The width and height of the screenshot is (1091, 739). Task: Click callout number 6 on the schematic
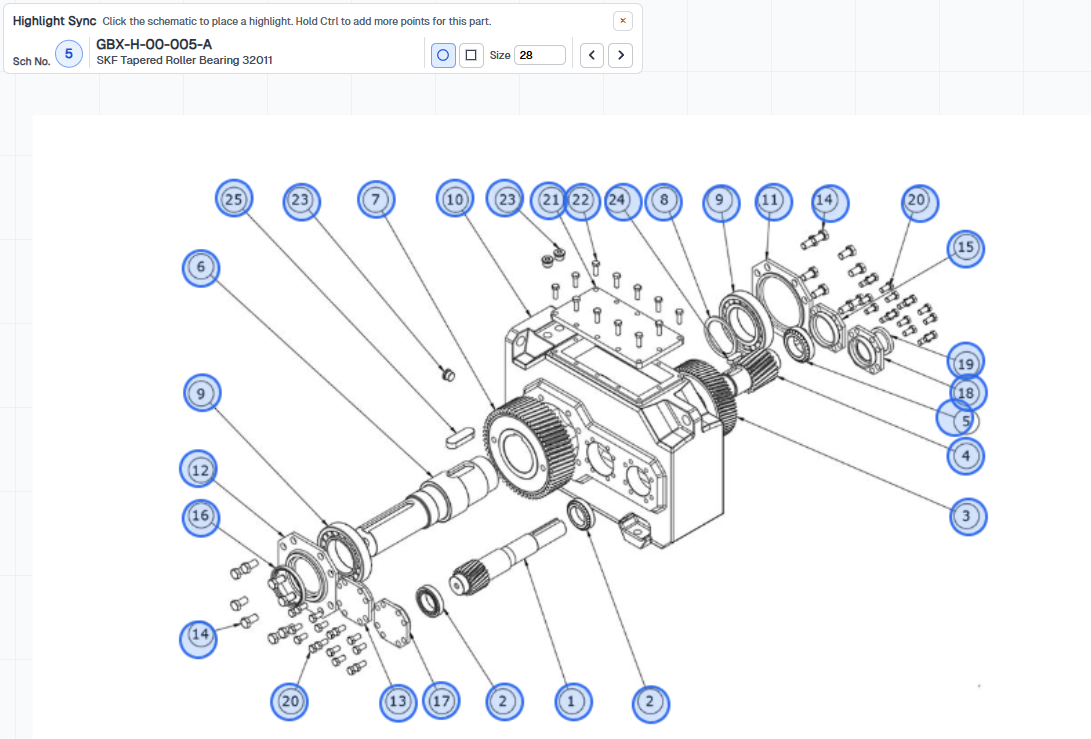(201, 268)
